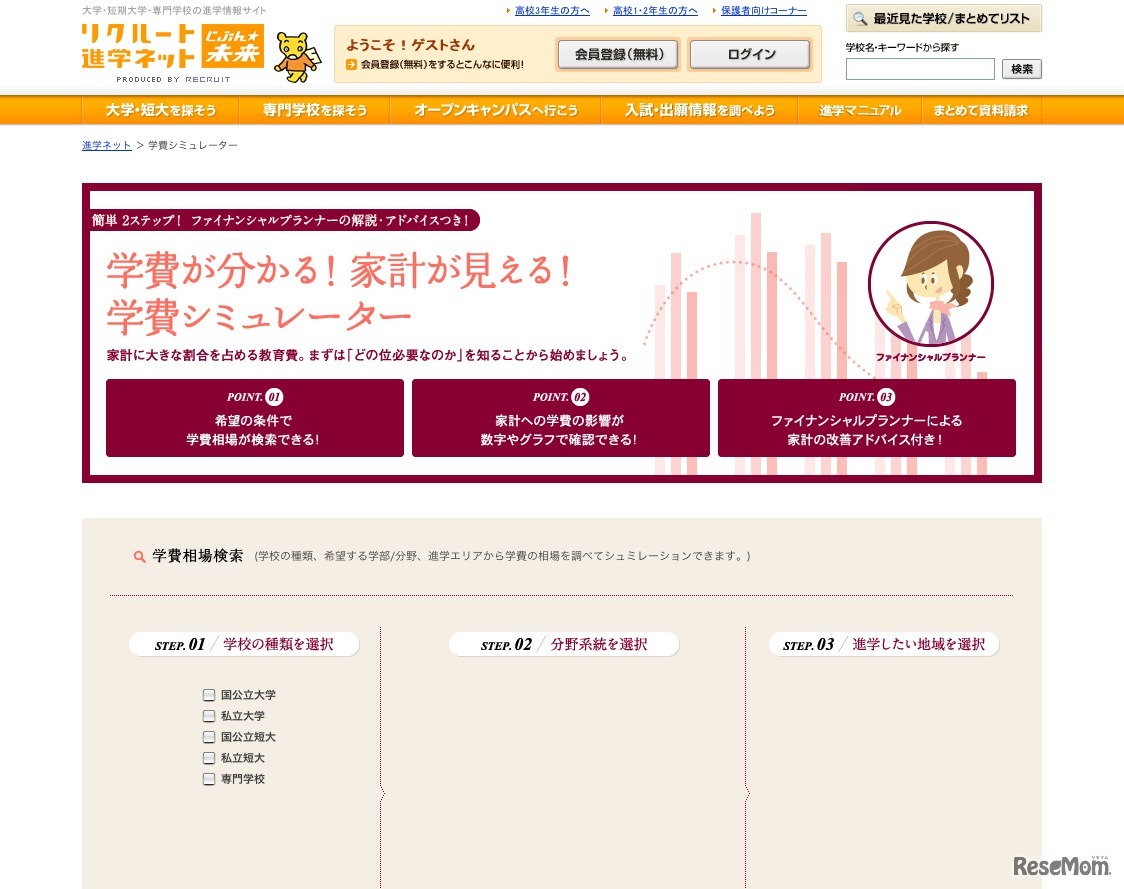Click the school keyword search input field
This screenshot has height=889, width=1124.
tap(920, 68)
